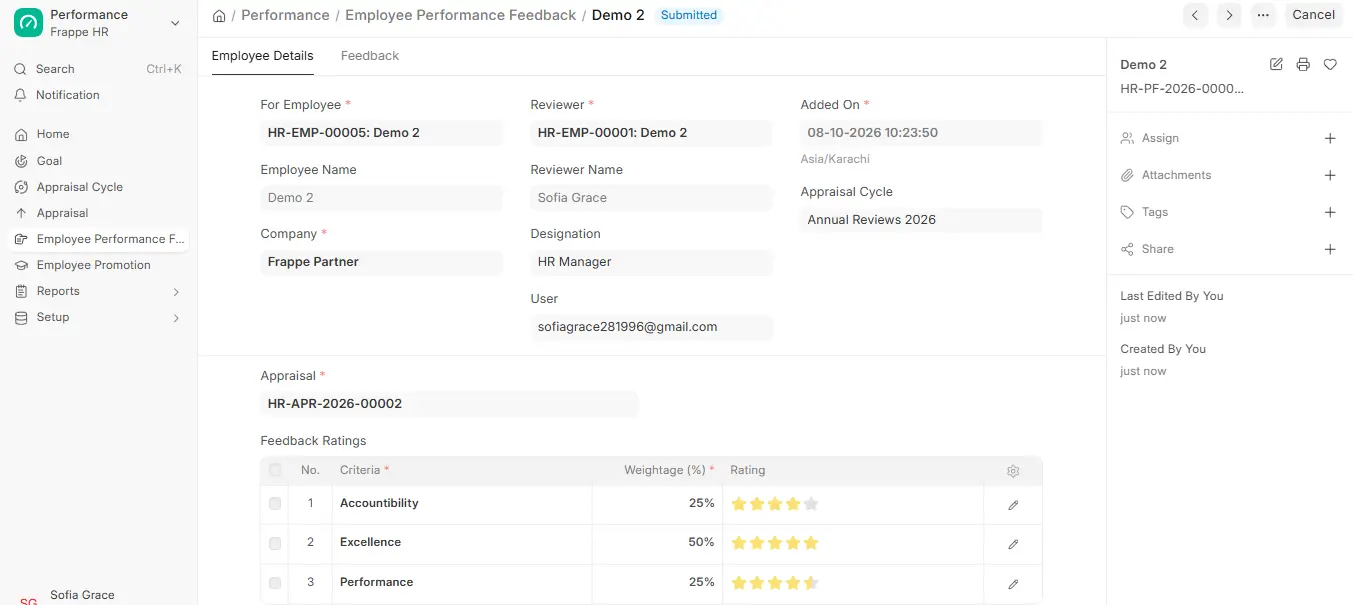The width and height of the screenshot is (1353, 605).
Task: Add an assignment with Assign plus
Action: [x=1330, y=138]
